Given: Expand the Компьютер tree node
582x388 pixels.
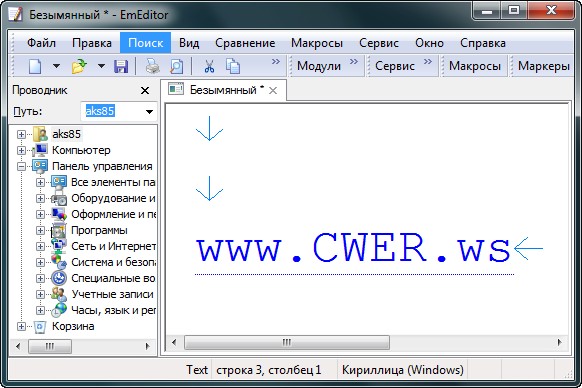Looking at the screenshot, I should click(x=22, y=150).
